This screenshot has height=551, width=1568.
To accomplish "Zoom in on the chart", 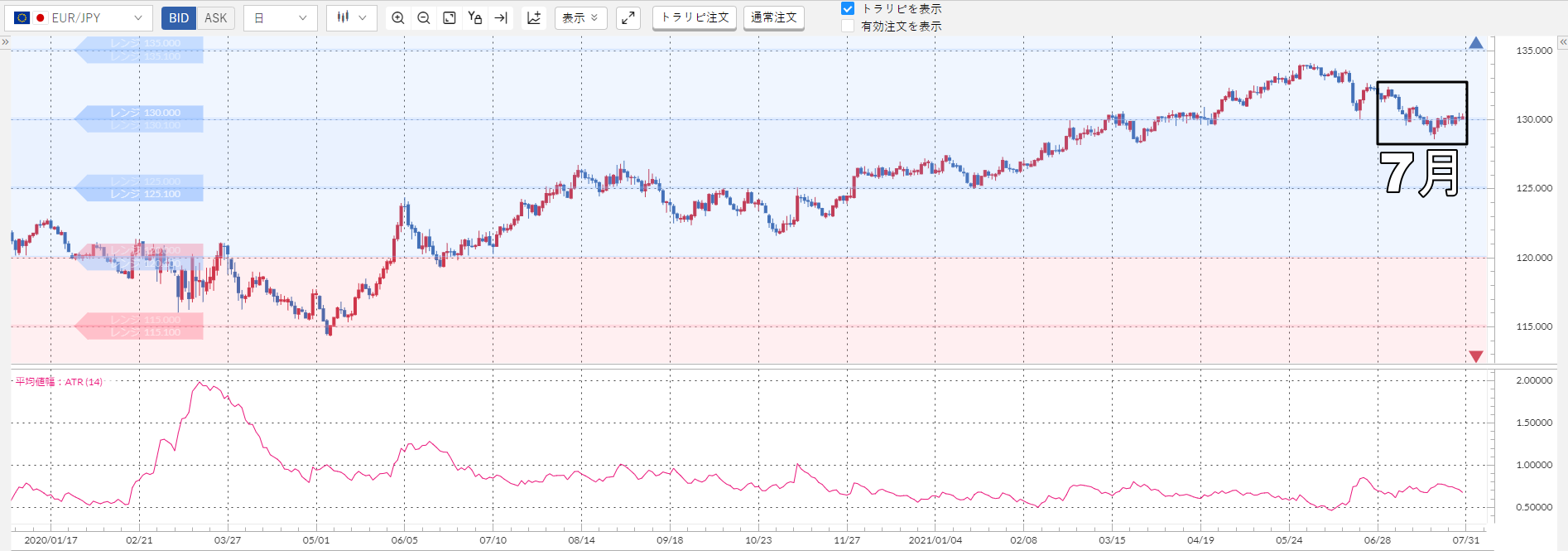I will [x=398, y=17].
